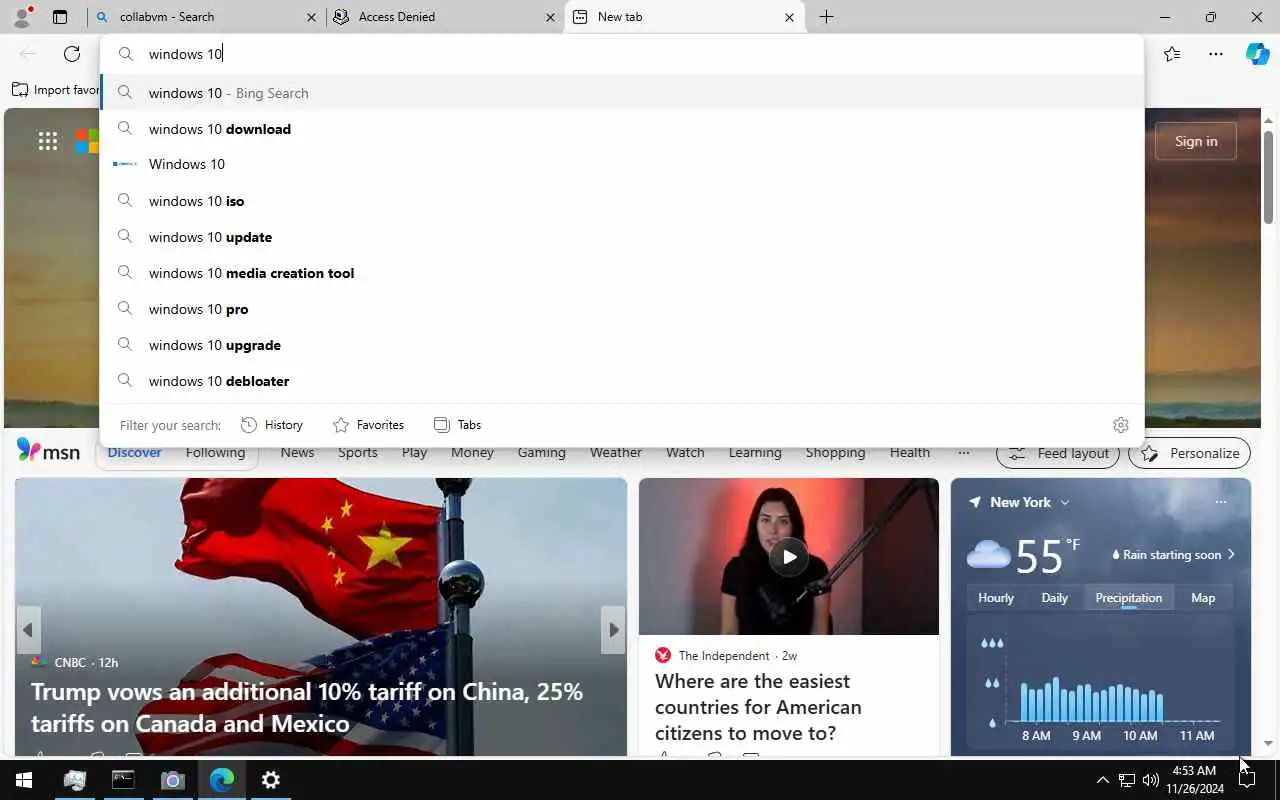Viewport: 1280px width, 800px height.
Task: Click the volume speaker tray icon
Action: 1150,780
